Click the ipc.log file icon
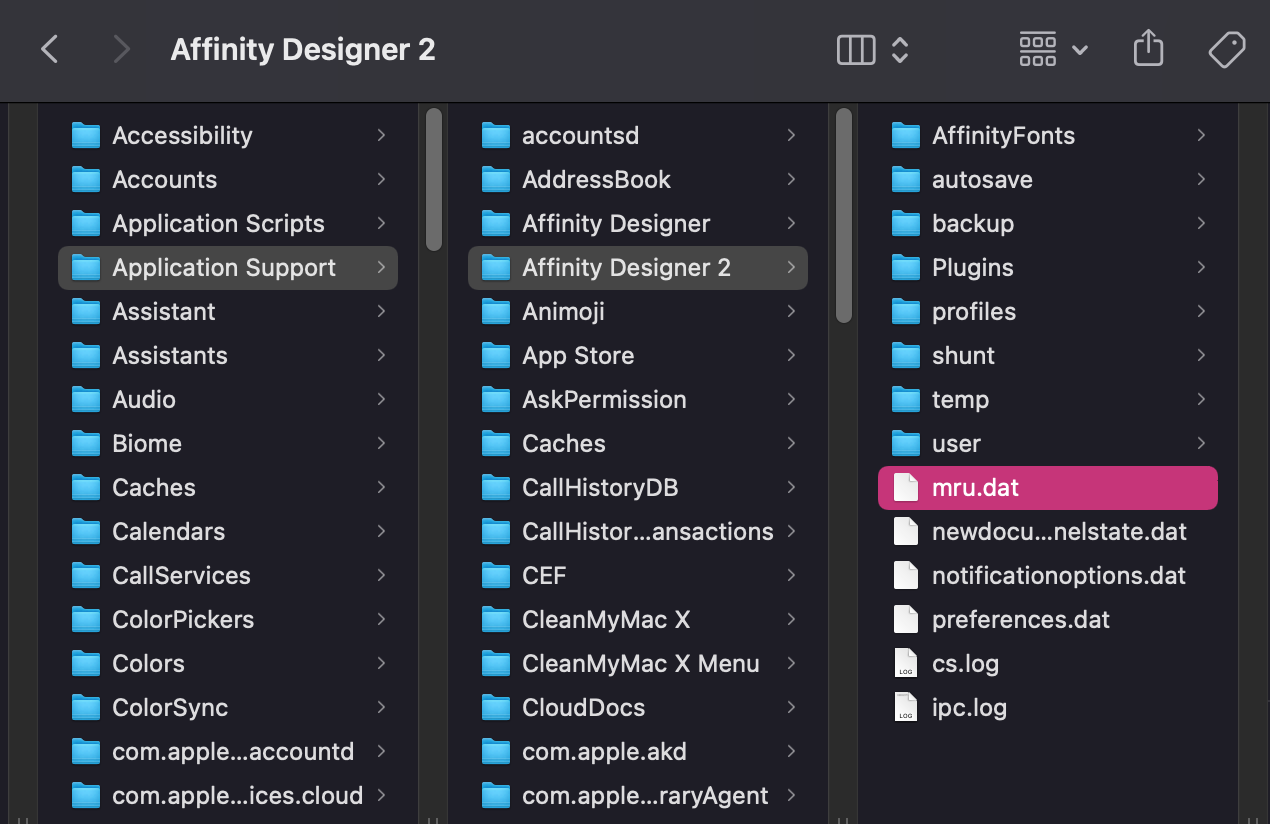The height and width of the screenshot is (824, 1270). (x=906, y=707)
